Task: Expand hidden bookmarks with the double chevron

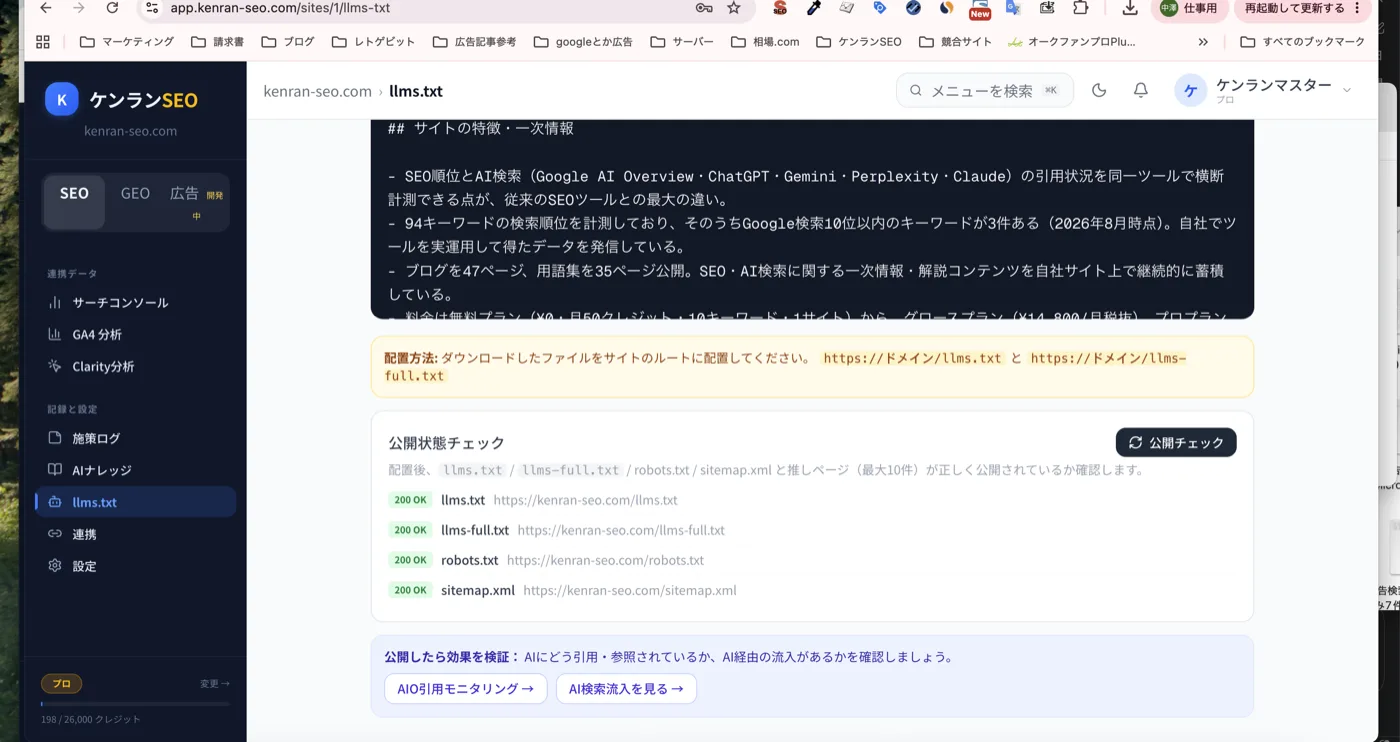Action: click(x=1203, y=42)
